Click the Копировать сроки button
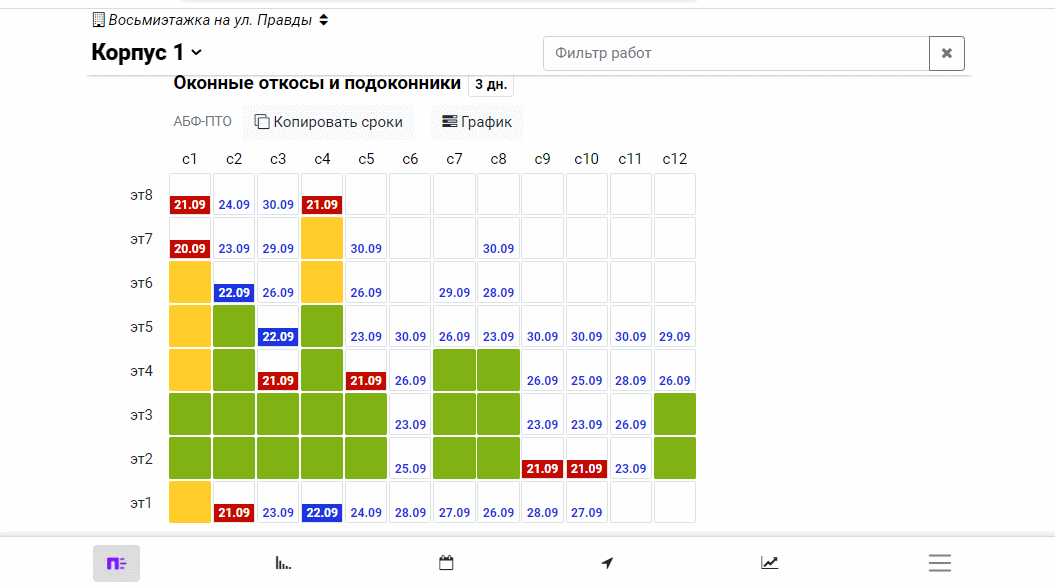 [329, 122]
